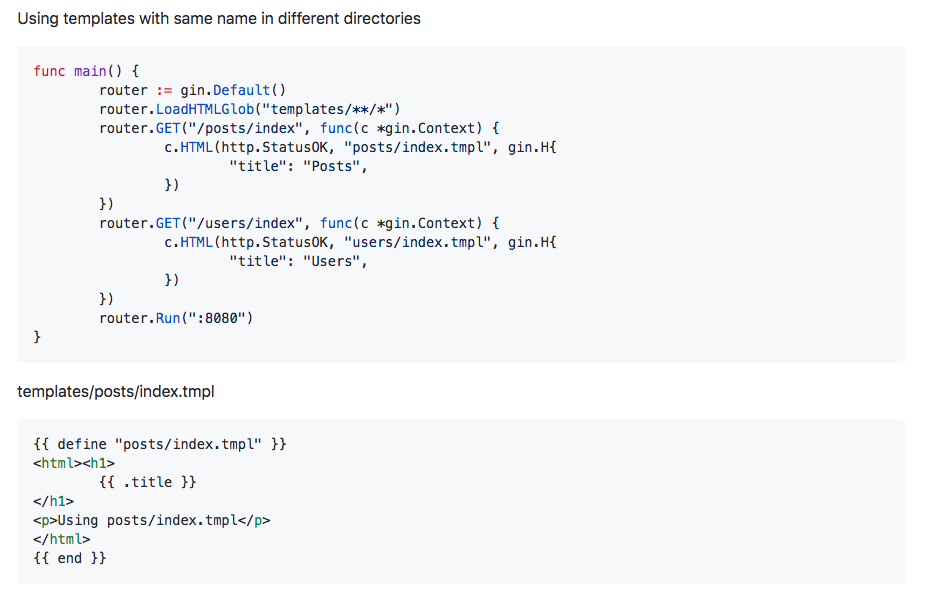The image size is (927, 592).
Task: Click the gin.Default() call
Action: pos(233,90)
